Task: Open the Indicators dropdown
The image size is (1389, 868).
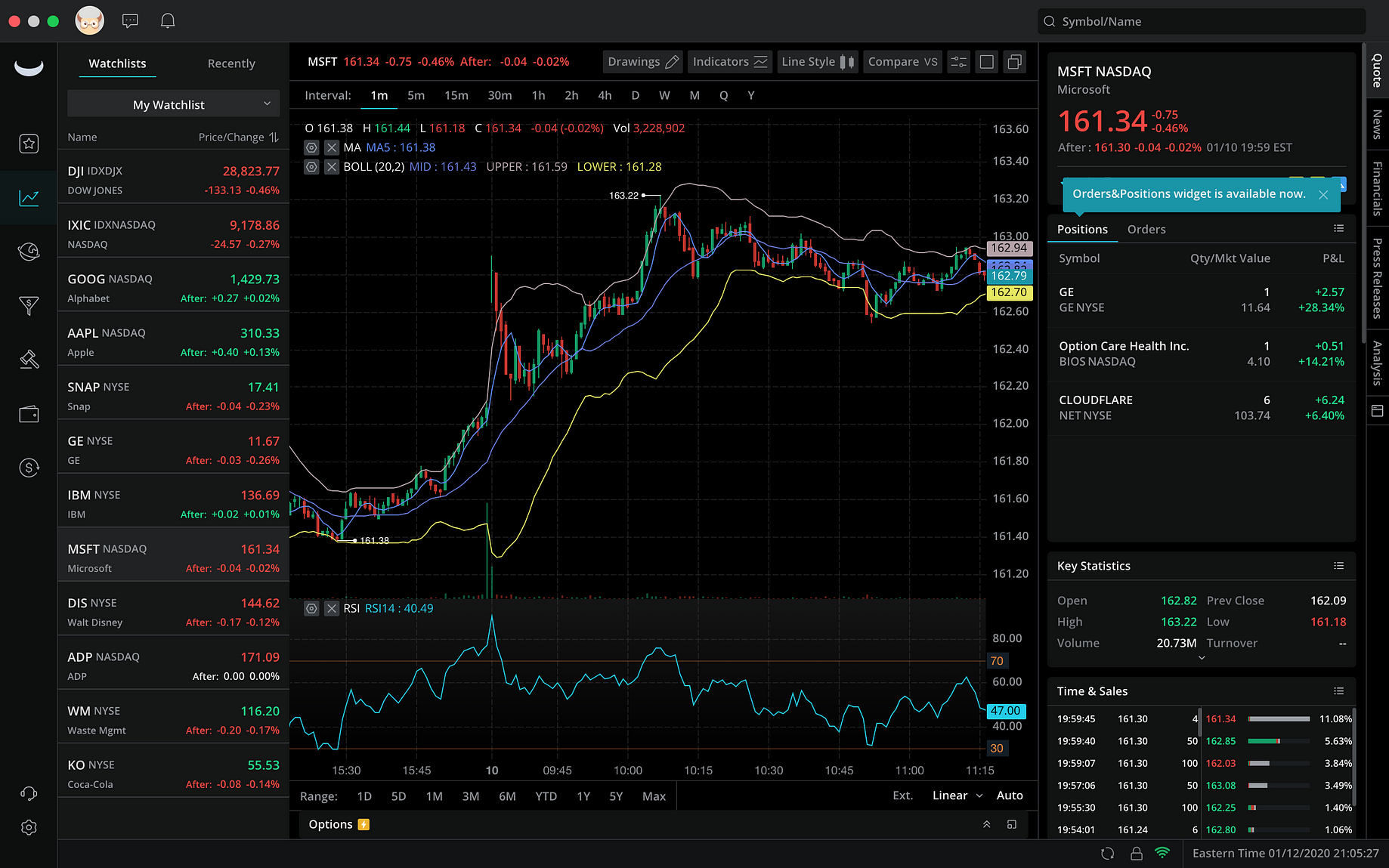Action: click(x=729, y=62)
